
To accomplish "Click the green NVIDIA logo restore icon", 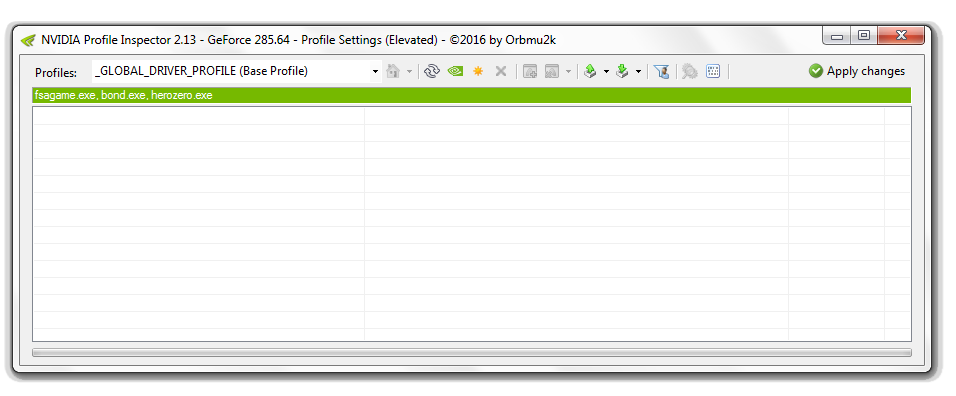I will 455,71.
